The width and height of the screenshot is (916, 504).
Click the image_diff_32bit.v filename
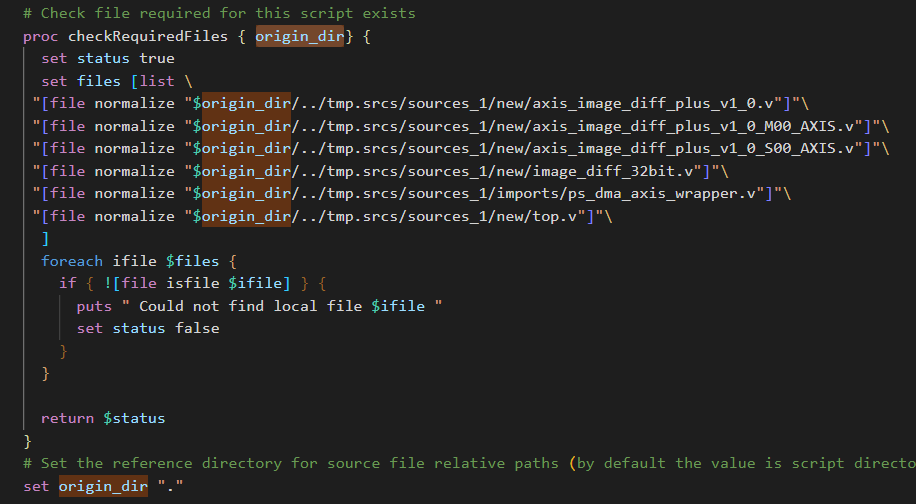tap(625, 170)
